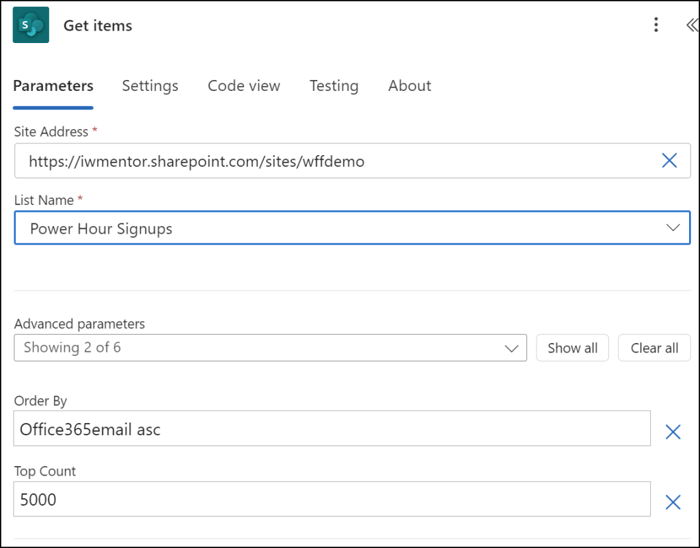Image resolution: width=700 pixels, height=548 pixels.
Task: Collapse the Get items panel
Action: [x=691, y=25]
